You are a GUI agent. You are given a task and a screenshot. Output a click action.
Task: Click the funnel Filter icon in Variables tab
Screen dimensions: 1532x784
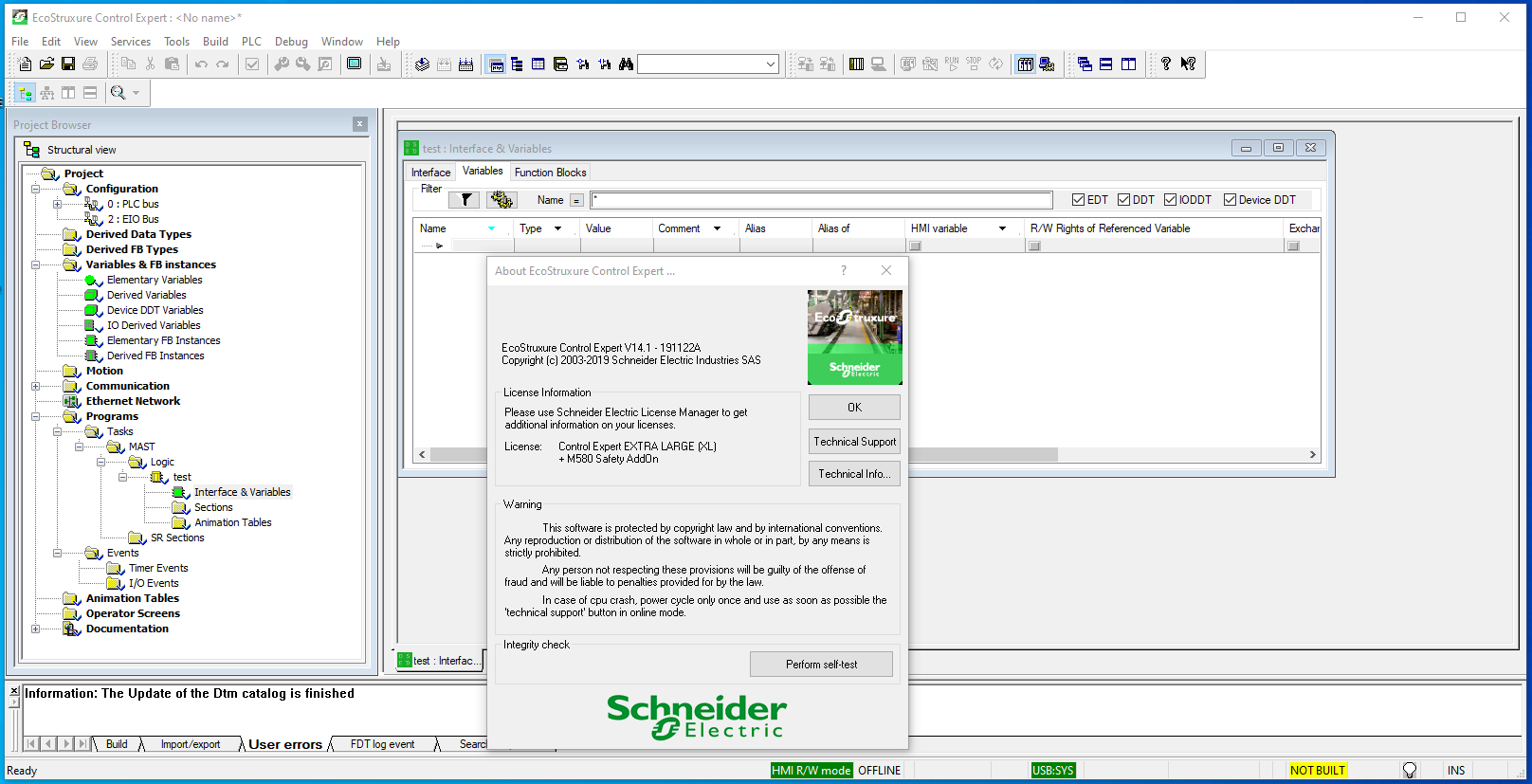pos(465,199)
